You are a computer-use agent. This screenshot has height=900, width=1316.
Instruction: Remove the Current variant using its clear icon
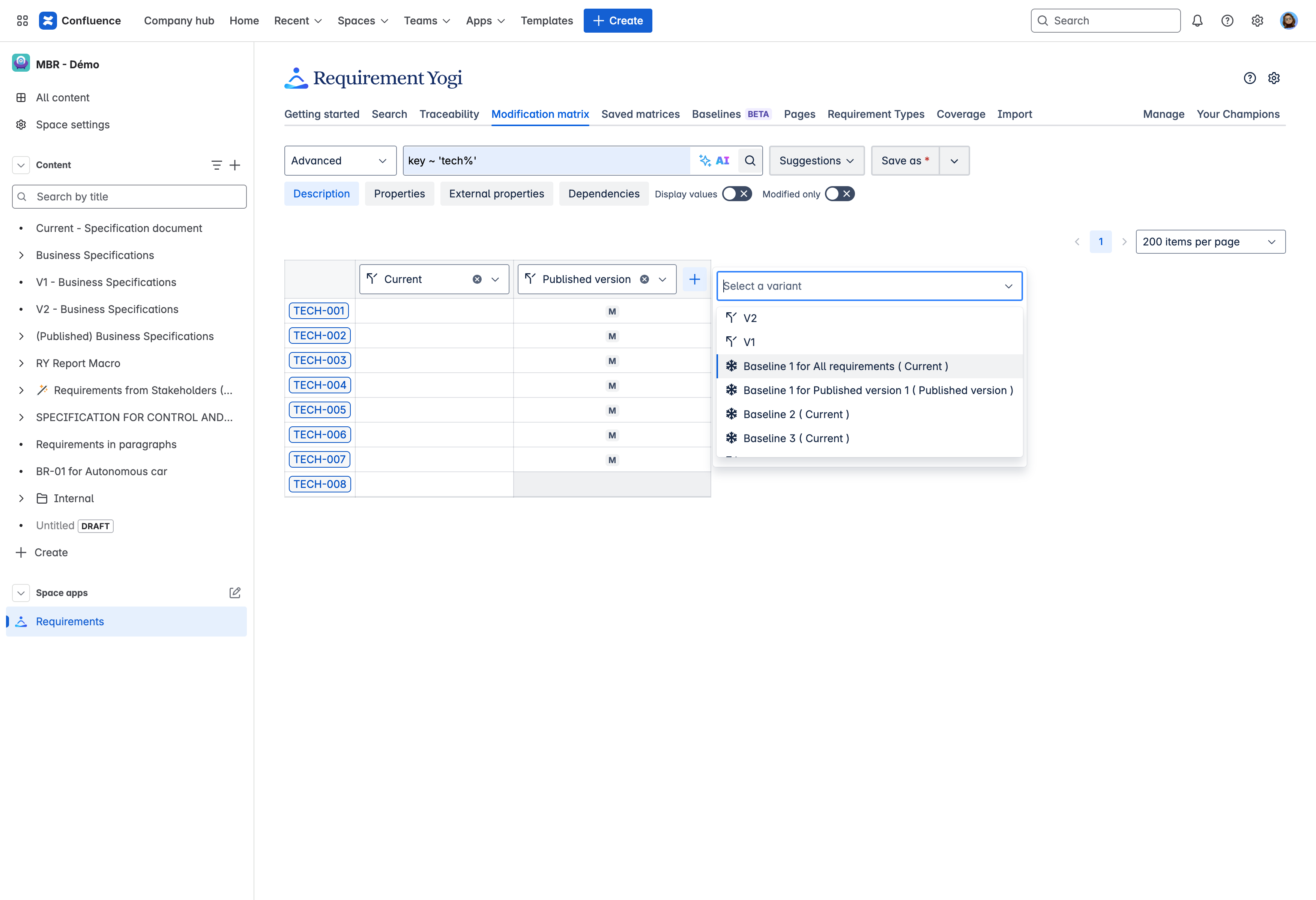coord(477,279)
